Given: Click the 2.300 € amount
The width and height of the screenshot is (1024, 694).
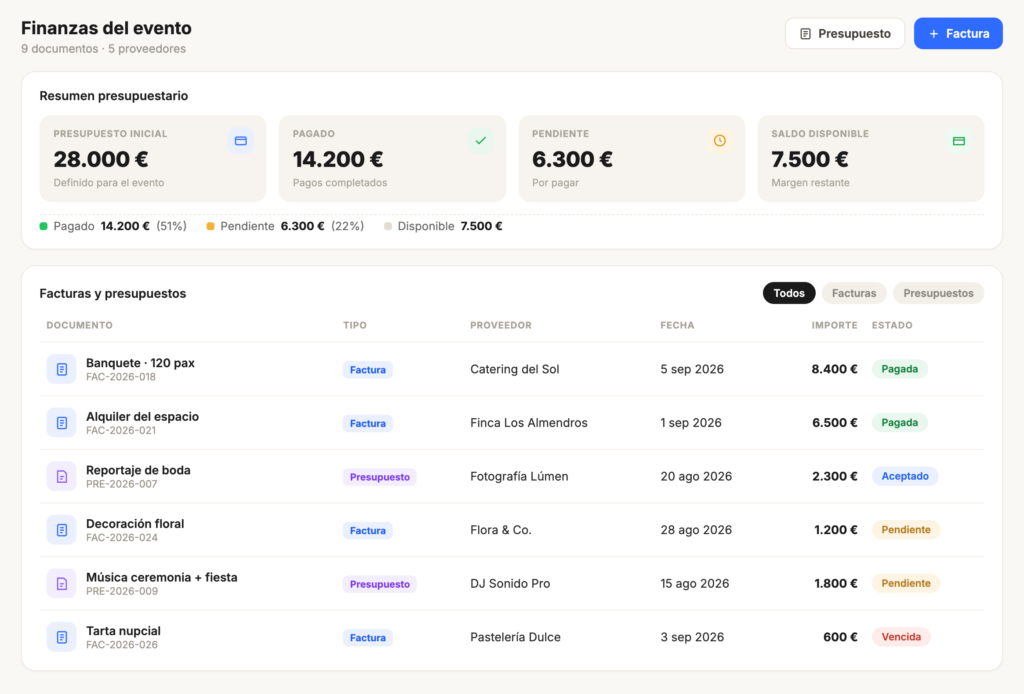Looking at the screenshot, I should 835,476.
